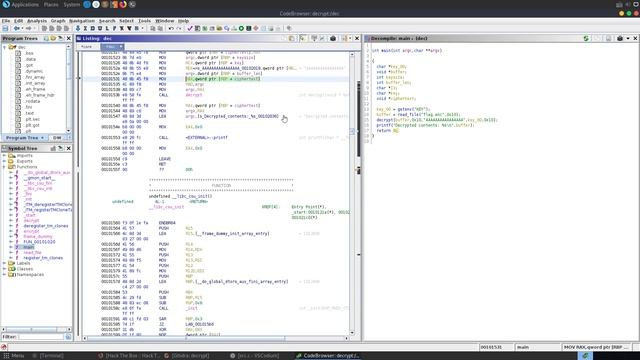Open the Applications menu in the top panel
Viewport: 640px width, 360px height.
point(24,4)
